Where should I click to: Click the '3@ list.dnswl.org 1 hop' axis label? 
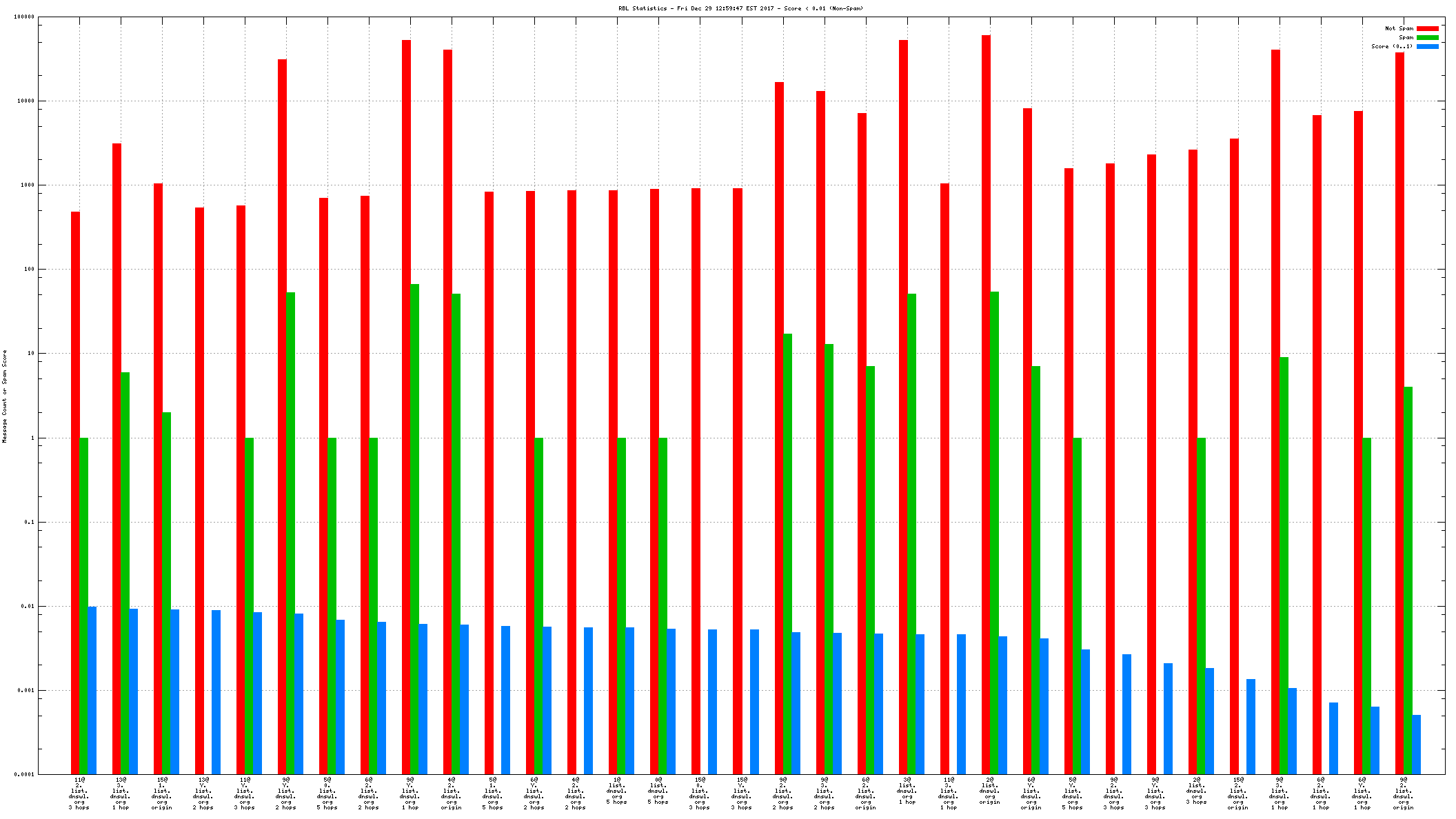click(907, 790)
